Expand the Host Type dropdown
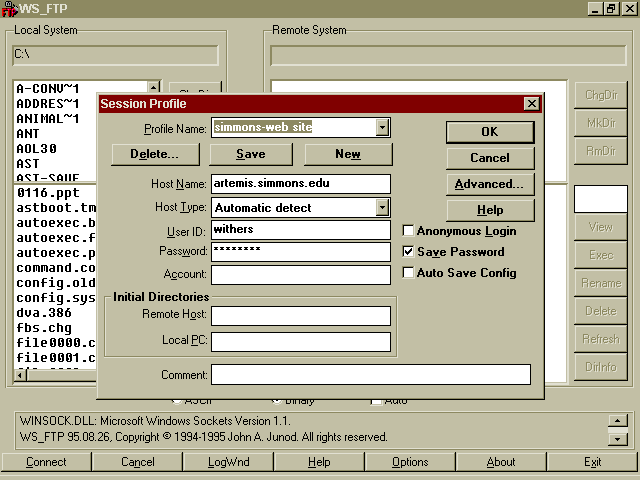Screen dimensions: 640x480 point(382,208)
